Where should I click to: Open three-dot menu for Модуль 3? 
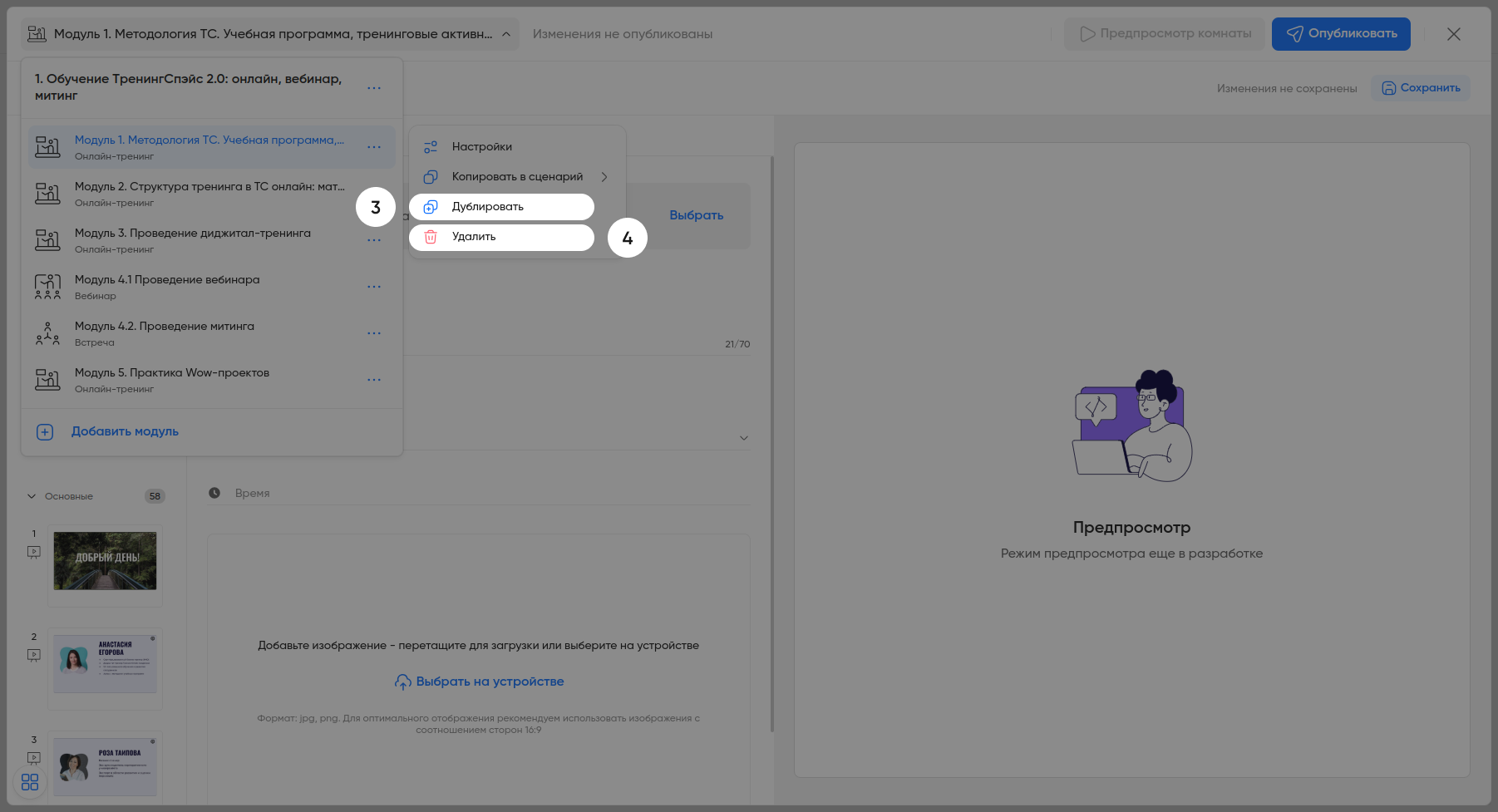(x=374, y=240)
